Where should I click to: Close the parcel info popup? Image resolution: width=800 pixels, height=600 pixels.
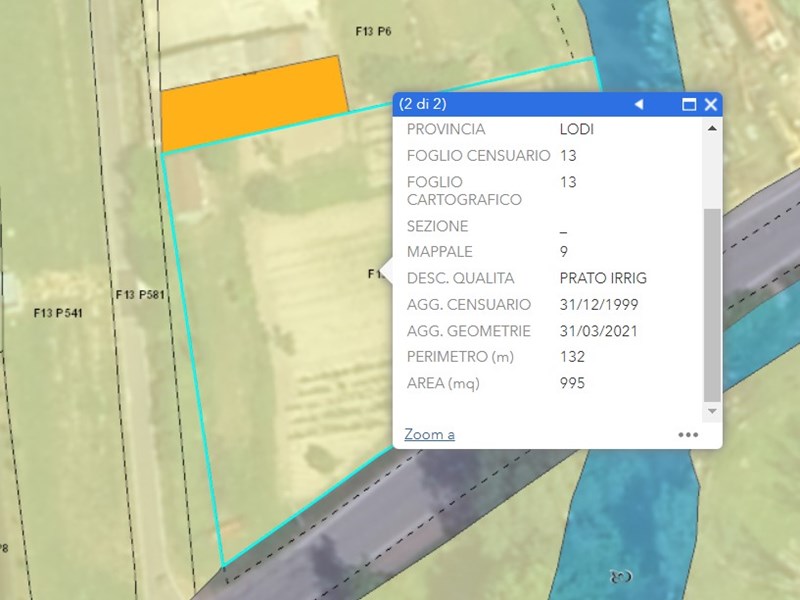[711, 104]
